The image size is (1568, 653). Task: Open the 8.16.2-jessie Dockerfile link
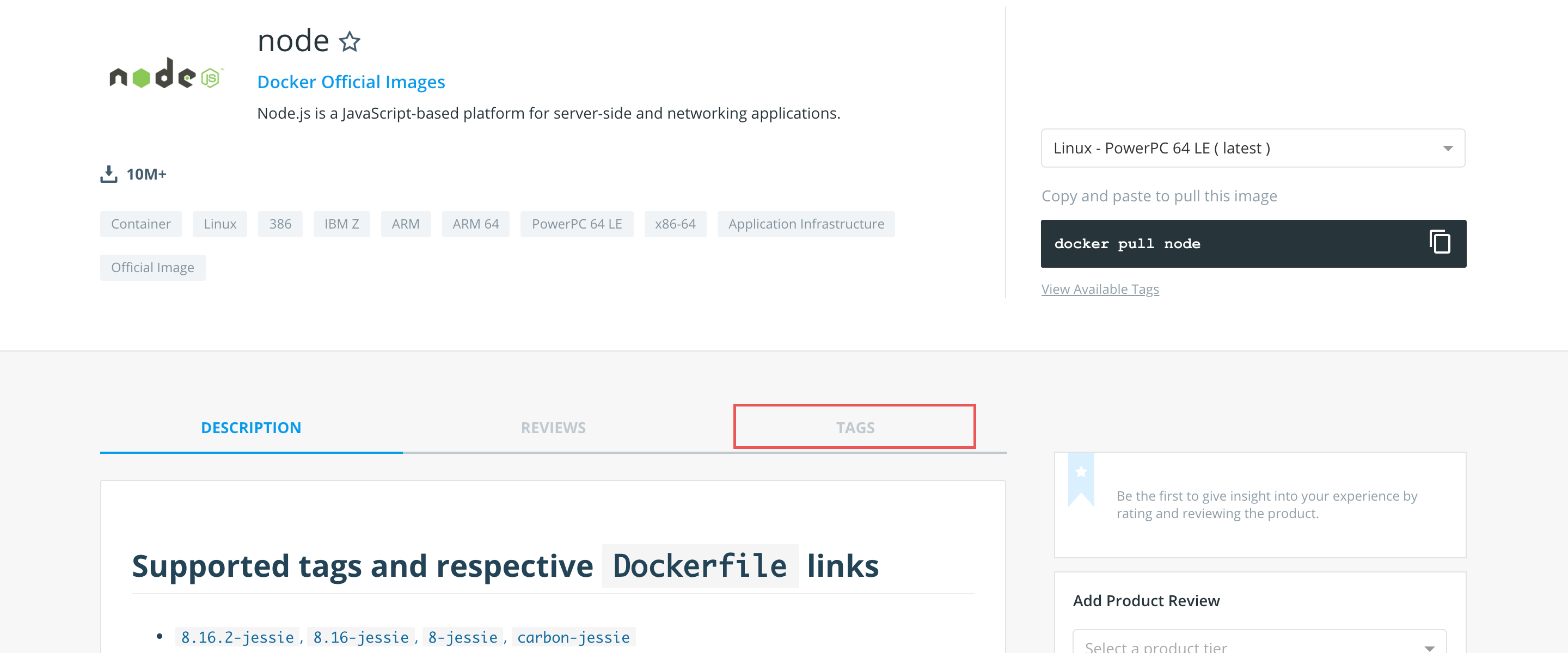point(237,637)
